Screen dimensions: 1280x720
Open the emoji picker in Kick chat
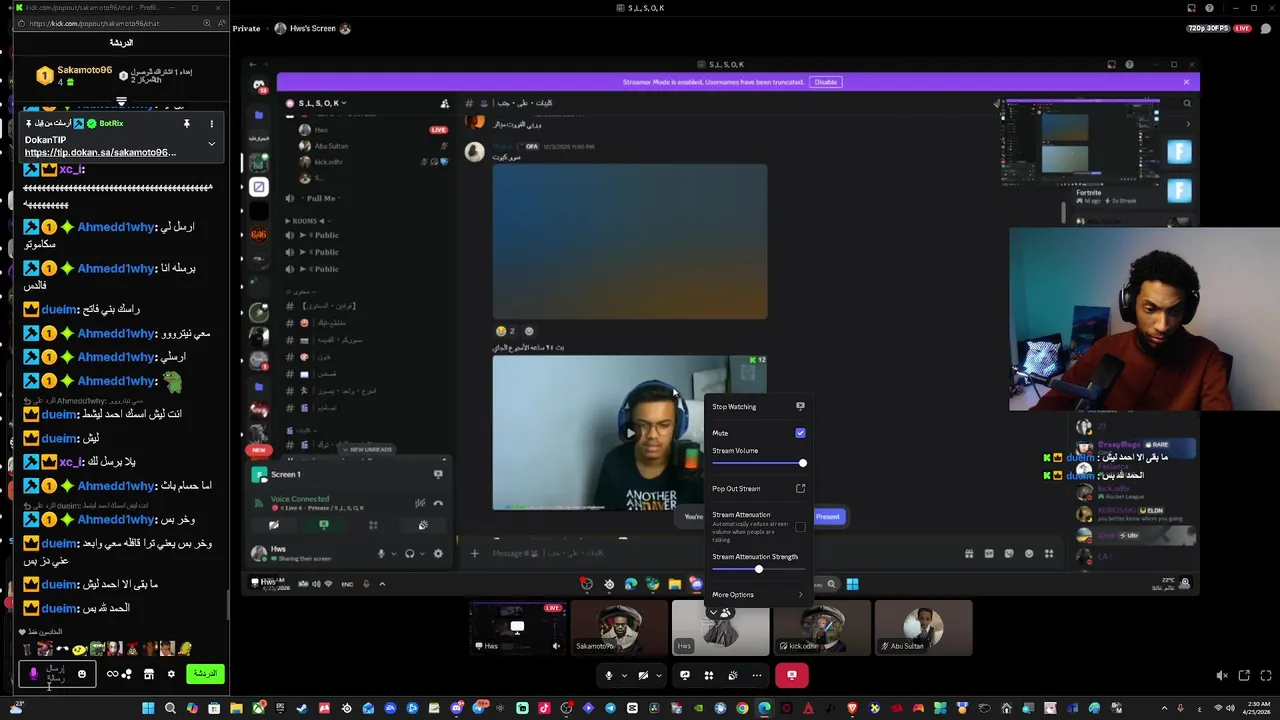pos(82,674)
